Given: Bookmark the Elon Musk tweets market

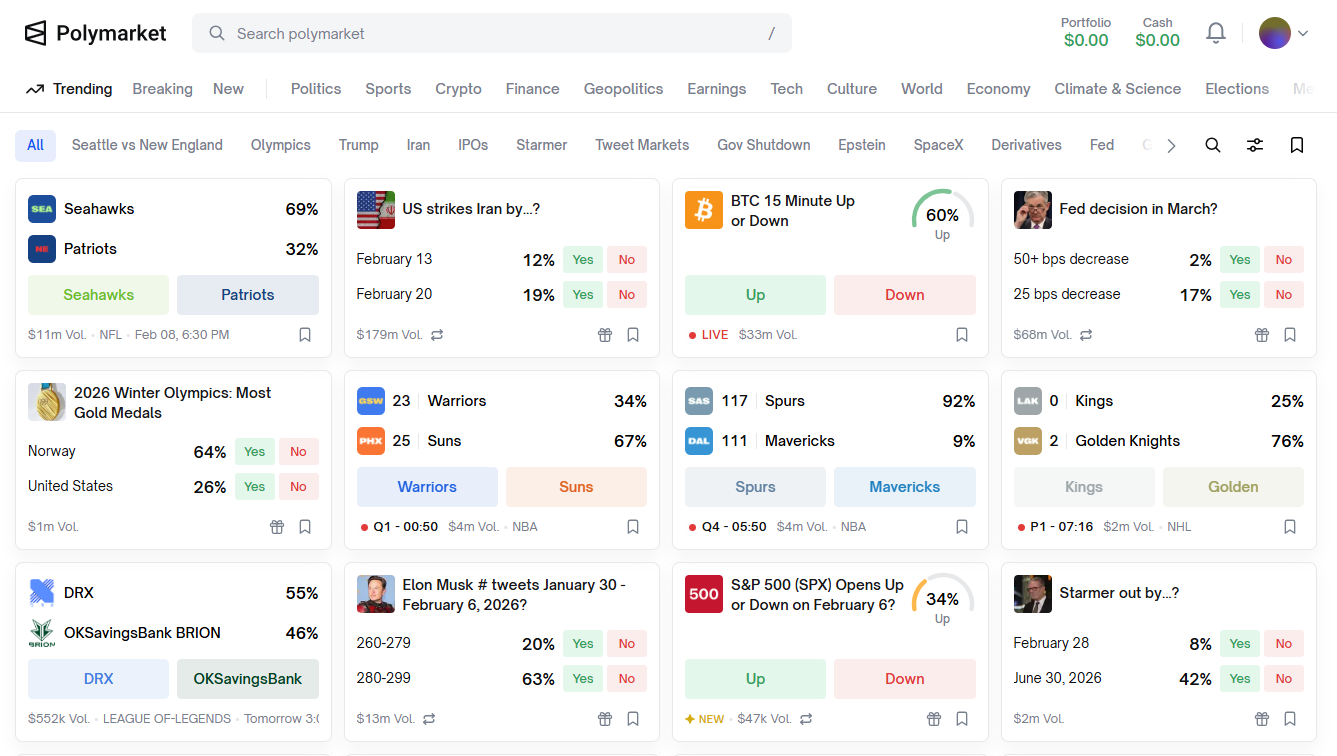Looking at the screenshot, I should pos(633,719).
